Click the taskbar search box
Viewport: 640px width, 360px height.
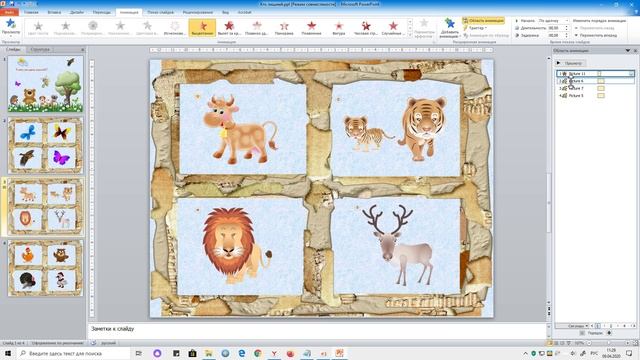(x=73, y=353)
